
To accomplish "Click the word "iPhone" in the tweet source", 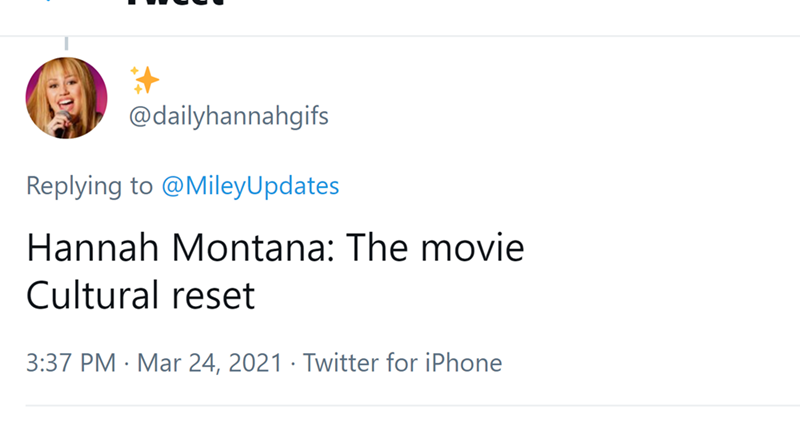I will [461, 362].
